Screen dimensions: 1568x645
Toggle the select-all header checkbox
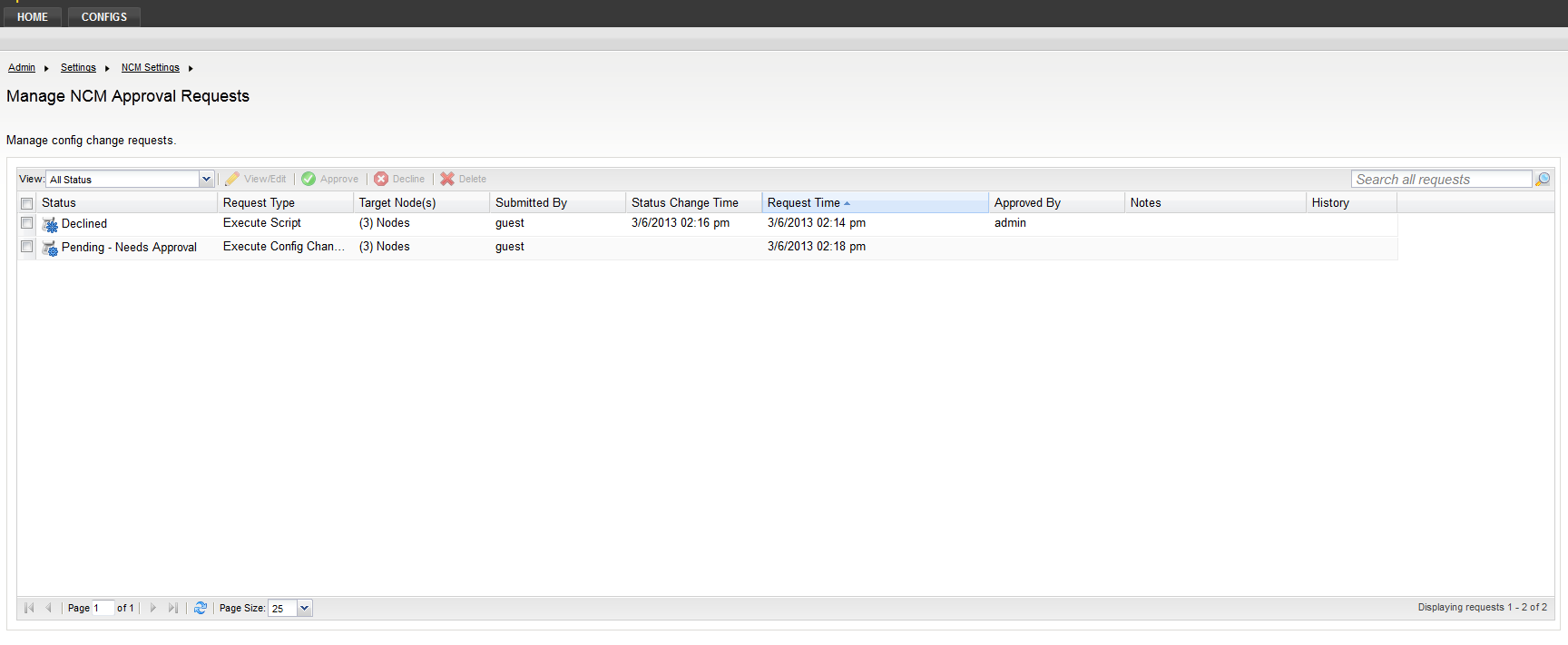pyautogui.click(x=27, y=203)
